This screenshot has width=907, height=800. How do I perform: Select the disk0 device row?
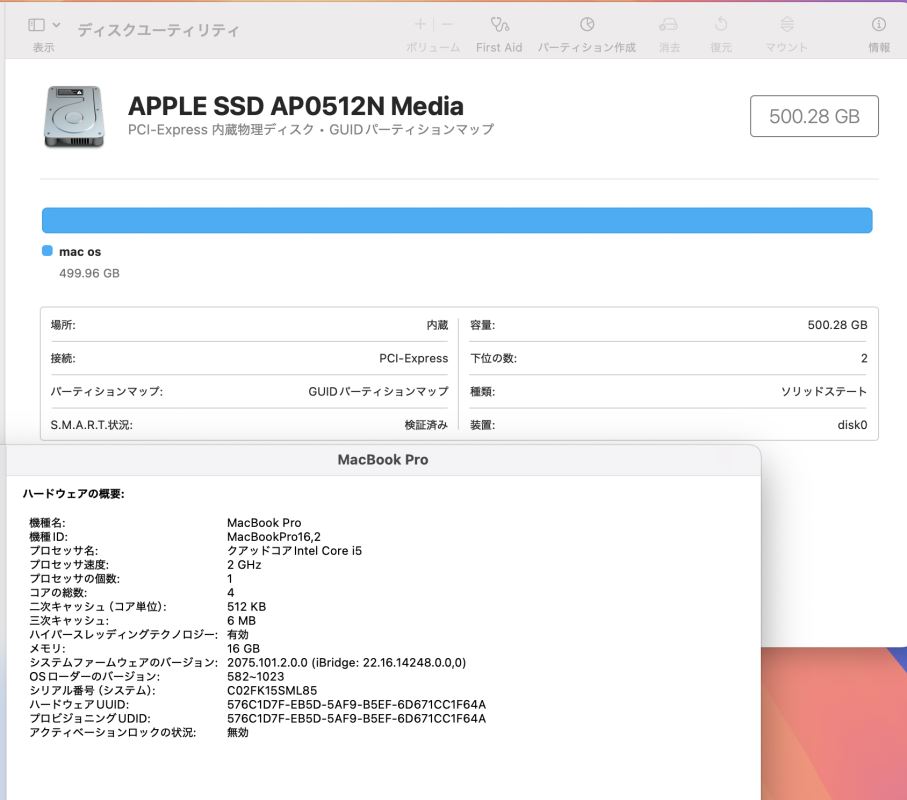point(669,425)
